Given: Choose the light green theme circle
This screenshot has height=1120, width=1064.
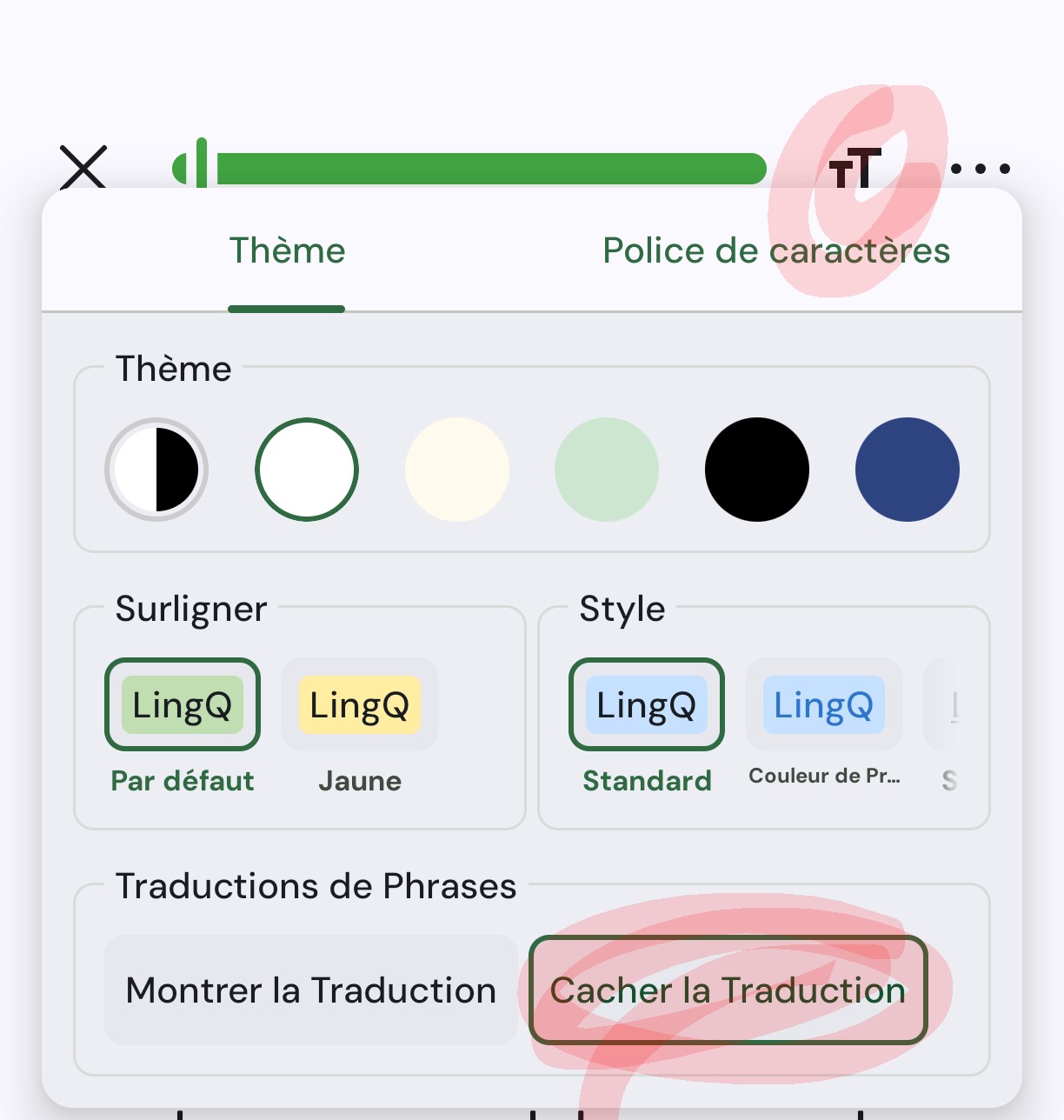Looking at the screenshot, I should click(607, 470).
